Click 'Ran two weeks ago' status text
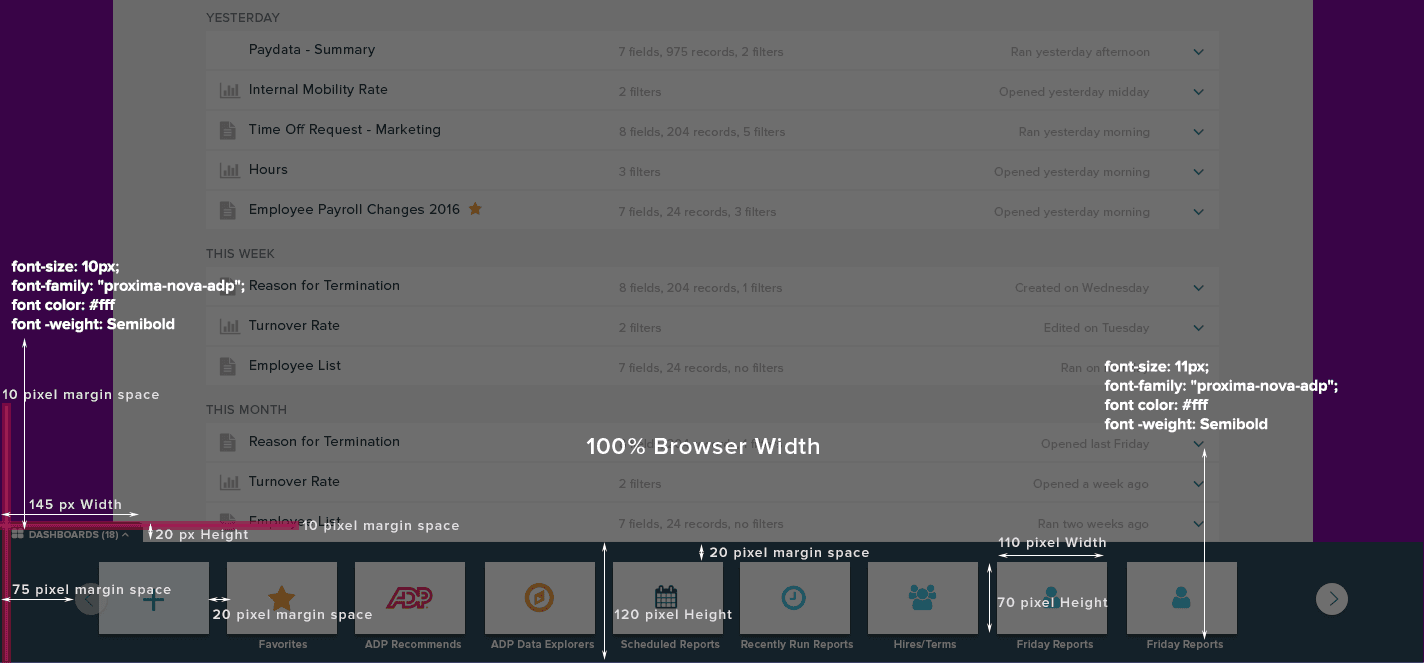 tap(1093, 524)
